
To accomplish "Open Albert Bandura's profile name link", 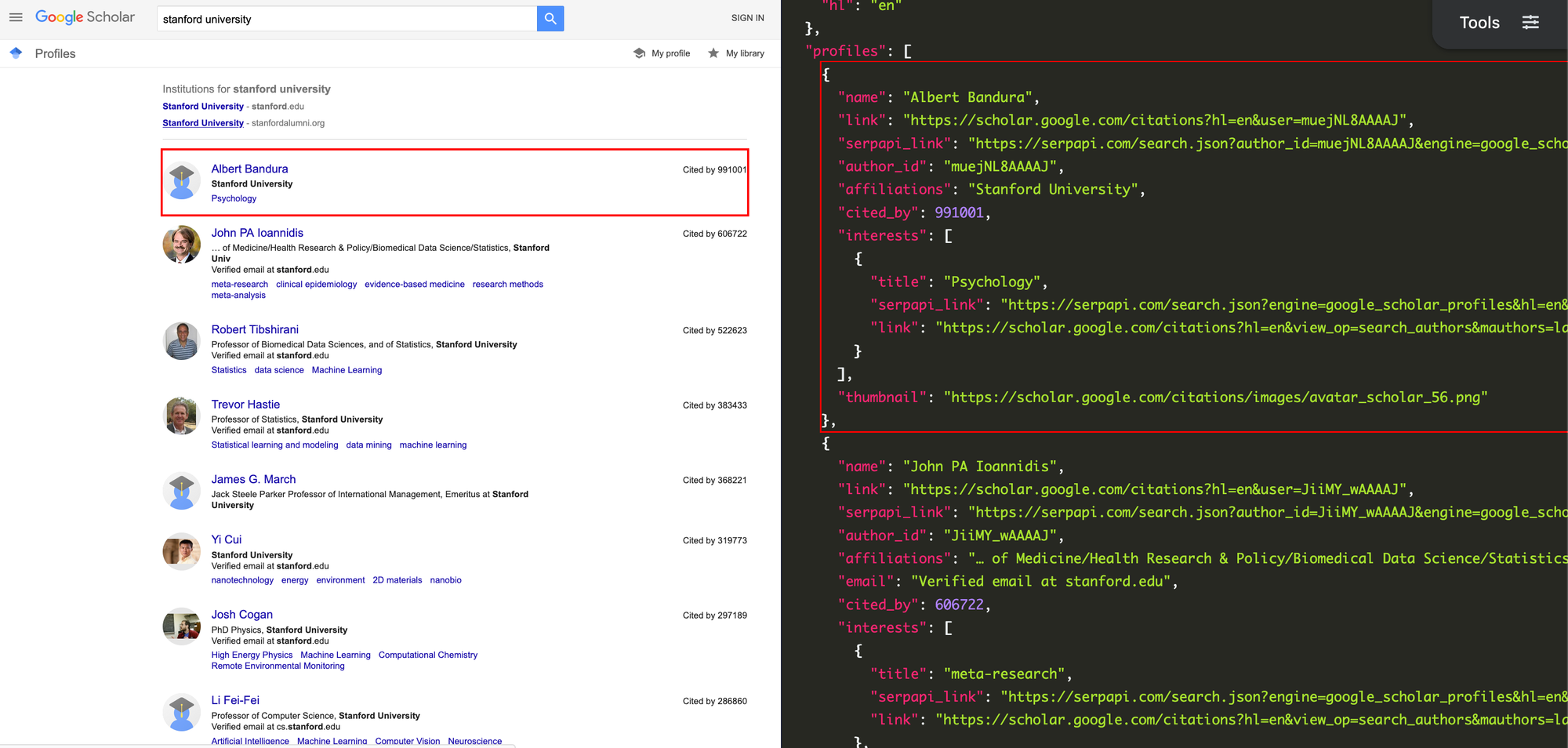I will [249, 169].
